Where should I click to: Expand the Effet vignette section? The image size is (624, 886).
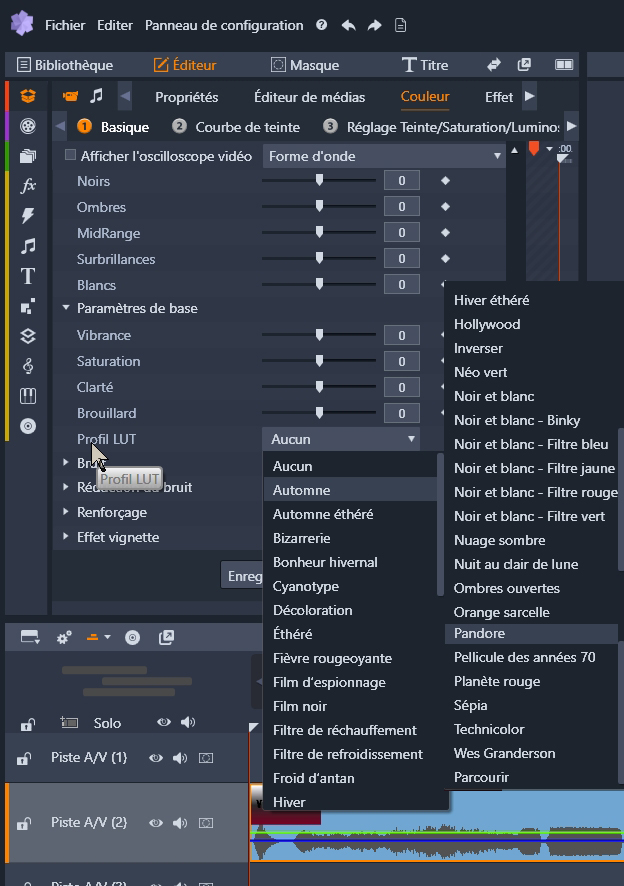[x=66, y=536]
